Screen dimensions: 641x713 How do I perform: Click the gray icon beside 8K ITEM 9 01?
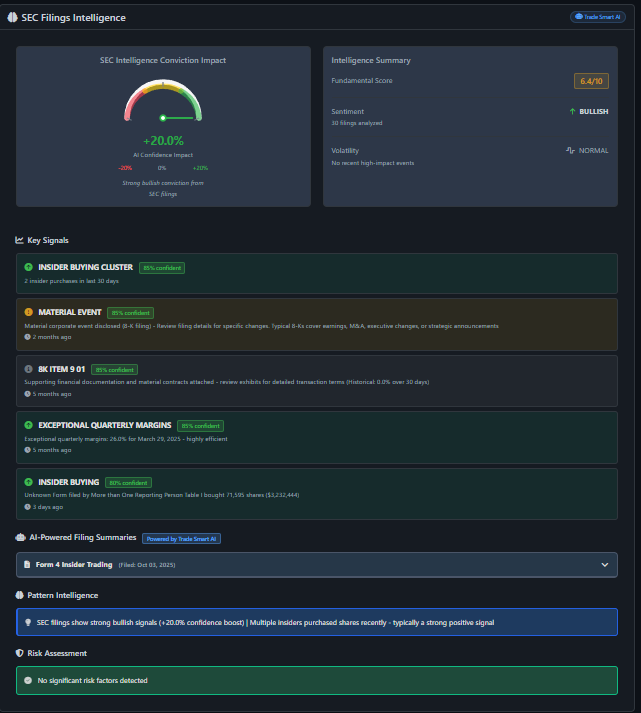pyautogui.click(x=28, y=369)
